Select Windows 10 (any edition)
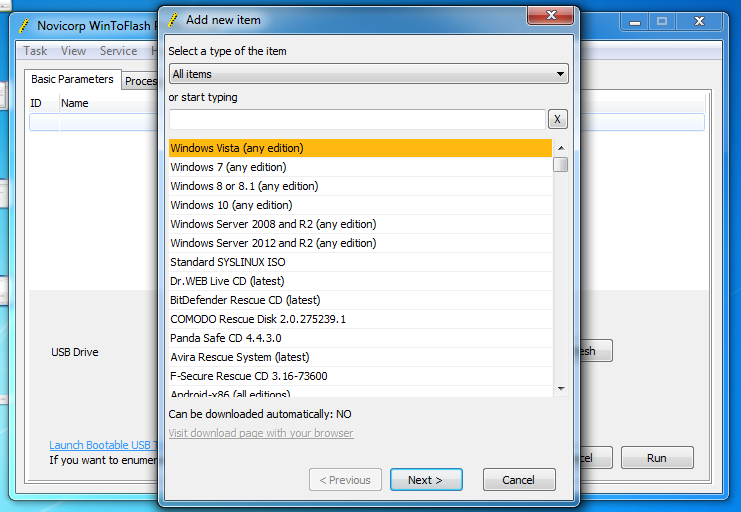741x512 pixels. 360,205
